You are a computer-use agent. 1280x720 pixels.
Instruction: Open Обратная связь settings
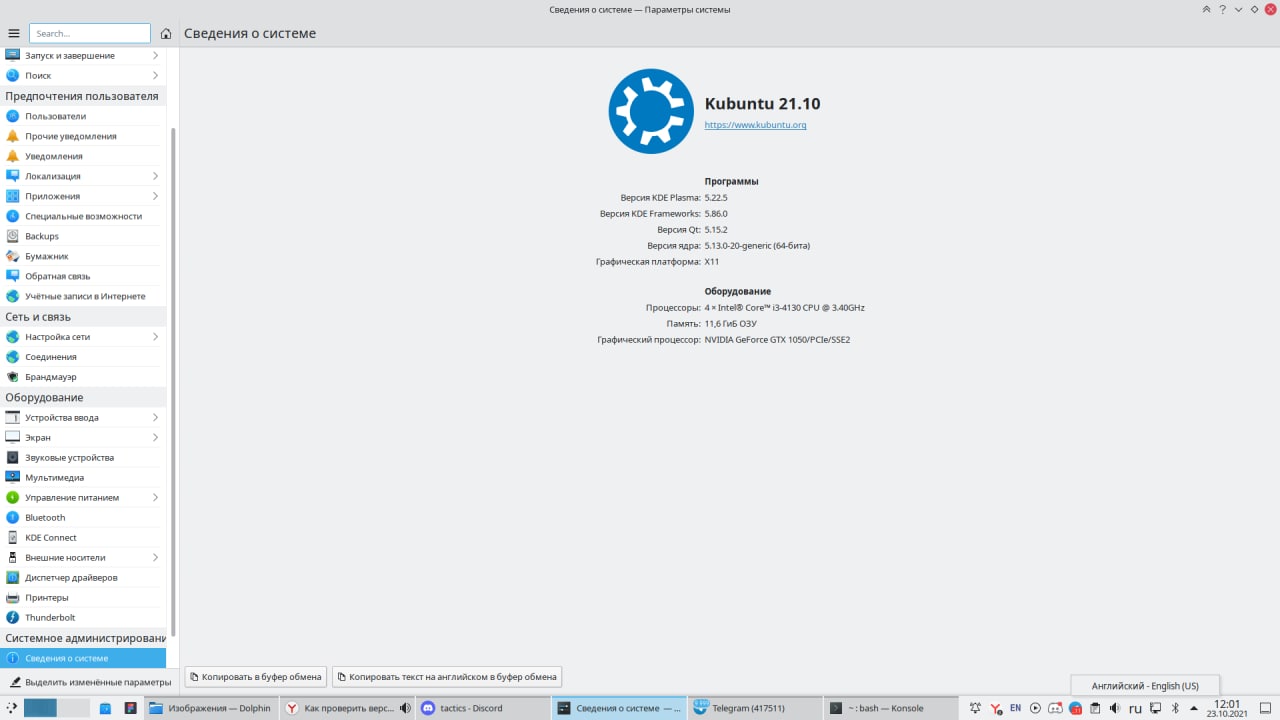point(83,276)
